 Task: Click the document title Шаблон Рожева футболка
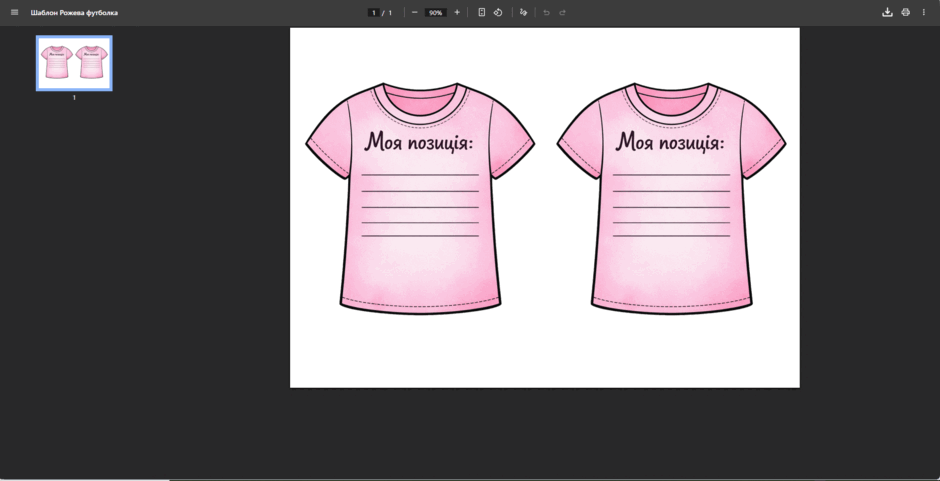tap(74, 13)
